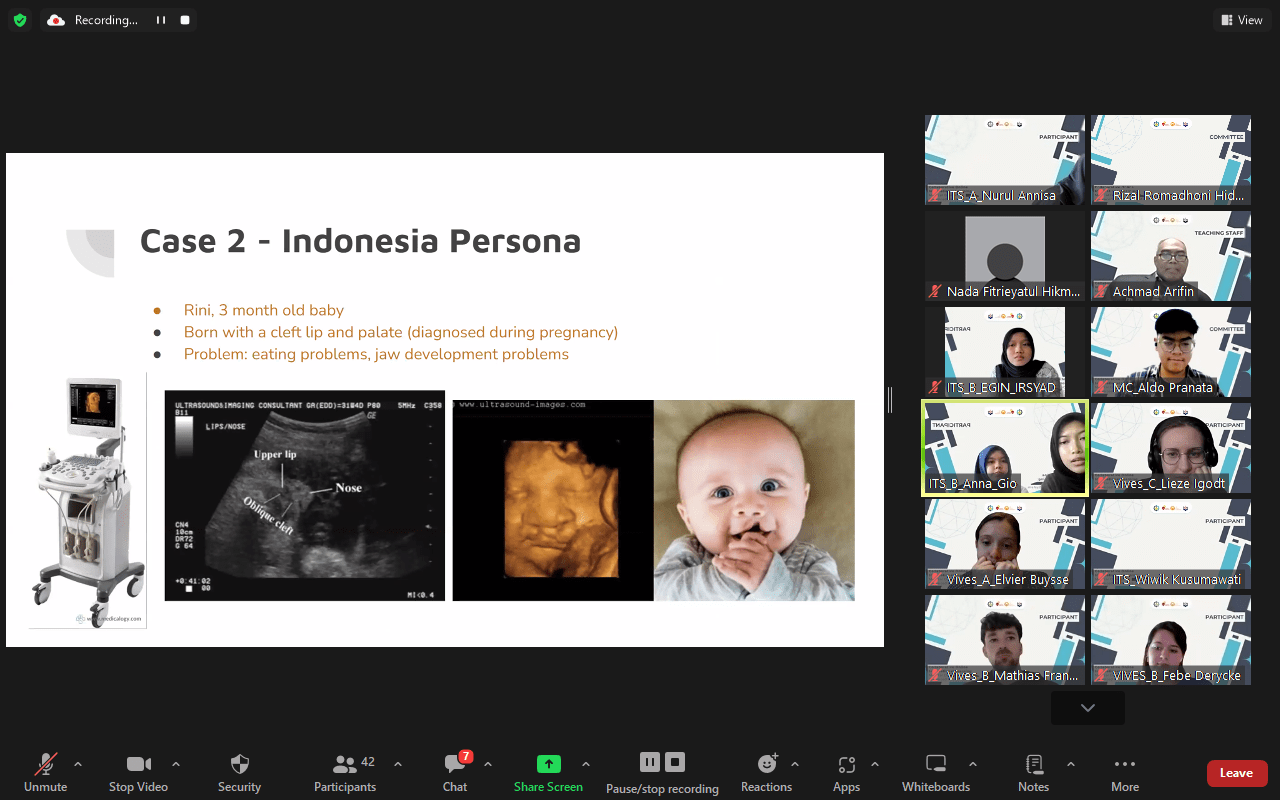Click the green encryption shield icon
Image resolution: width=1280 pixels, height=800 pixels.
pyautogui.click(x=20, y=20)
